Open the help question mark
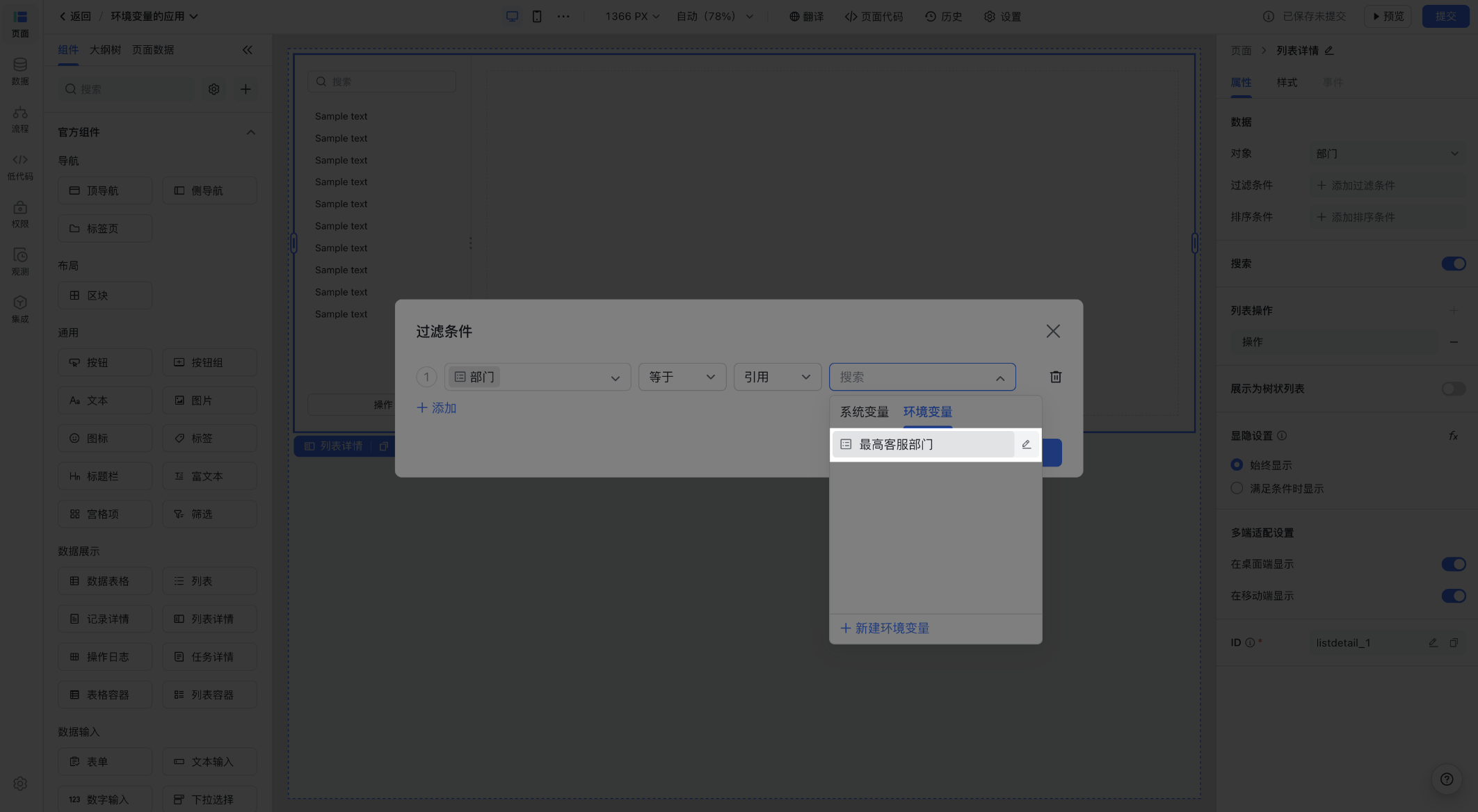Viewport: 1478px width, 812px height. click(x=1447, y=779)
